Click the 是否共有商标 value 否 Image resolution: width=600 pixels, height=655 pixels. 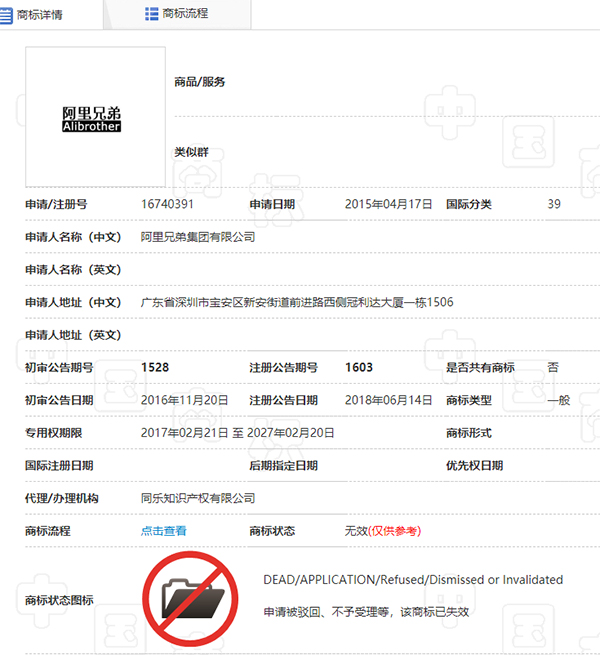(x=553, y=368)
